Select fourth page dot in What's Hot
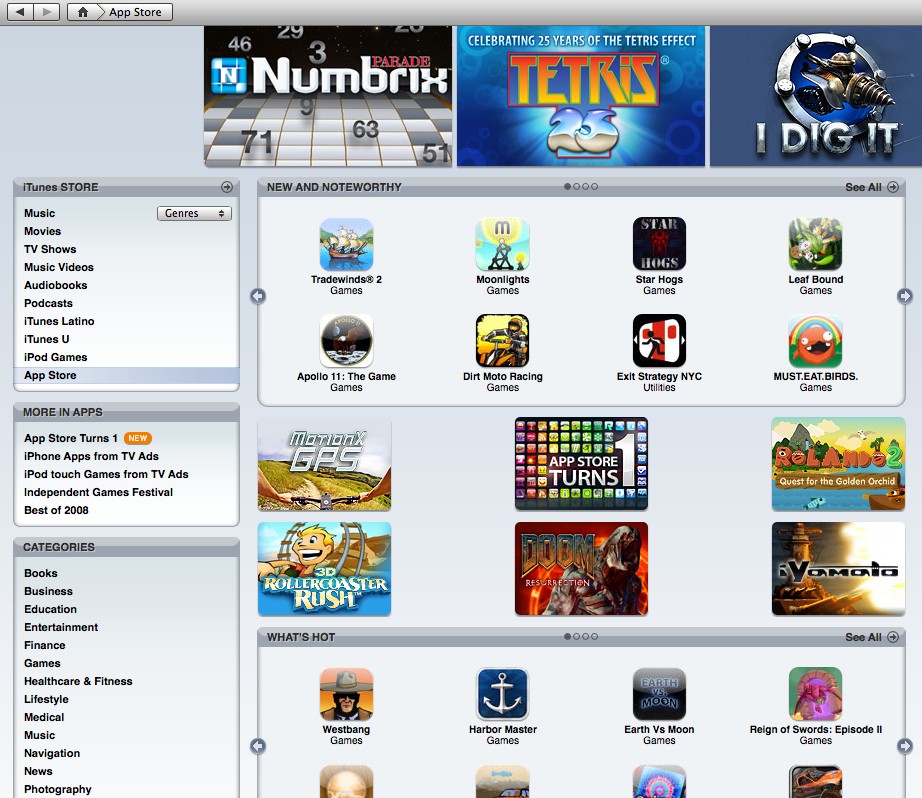 (594, 636)
